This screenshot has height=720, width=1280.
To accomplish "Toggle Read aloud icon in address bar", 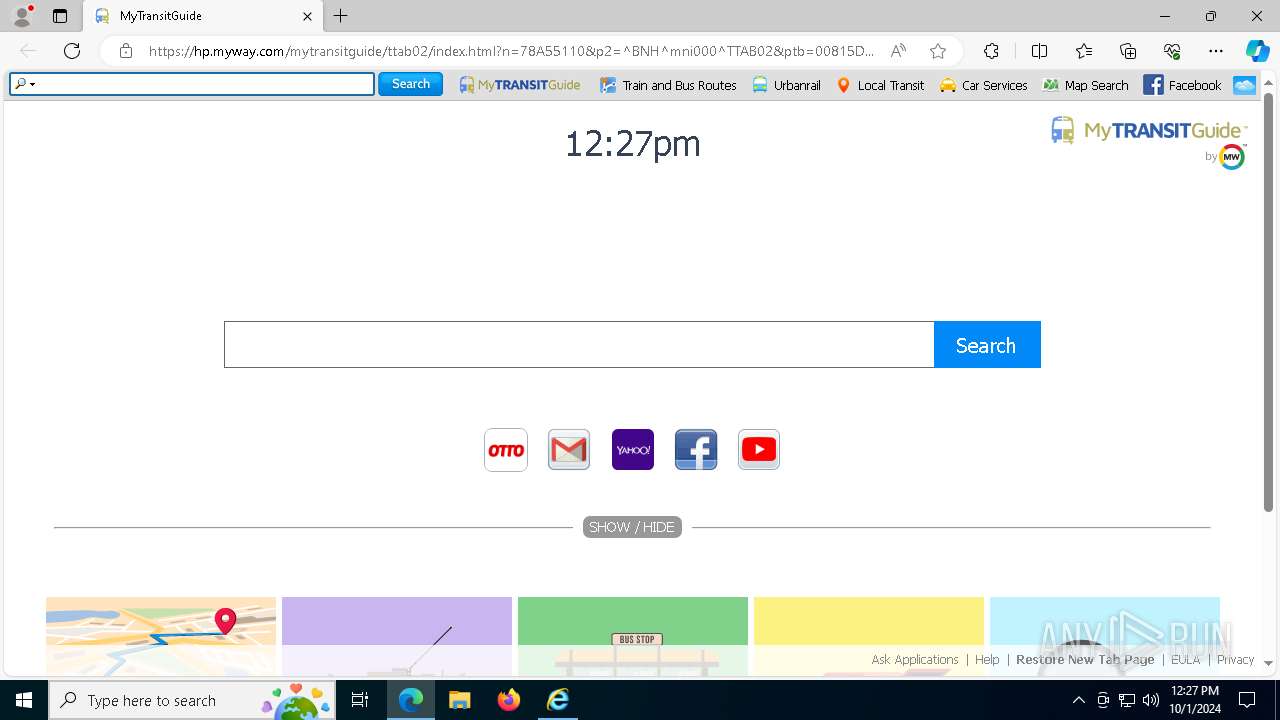I will 898,51.
